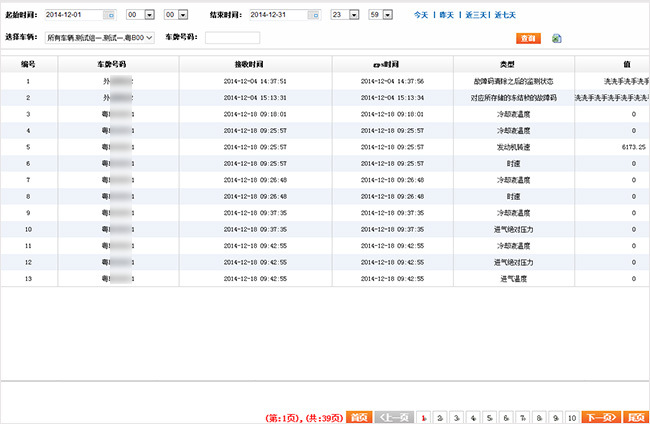Click row number 9 cell
Viewport: 650px width, 424px height.
tap(28, 213)
